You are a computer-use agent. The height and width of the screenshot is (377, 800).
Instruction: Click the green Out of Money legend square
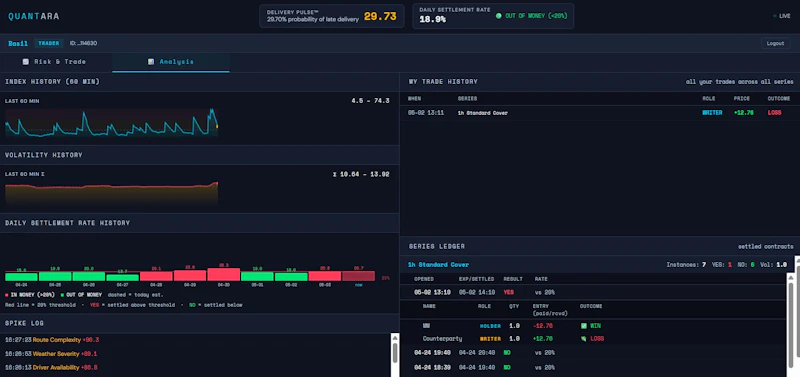[x=62, y=295]
